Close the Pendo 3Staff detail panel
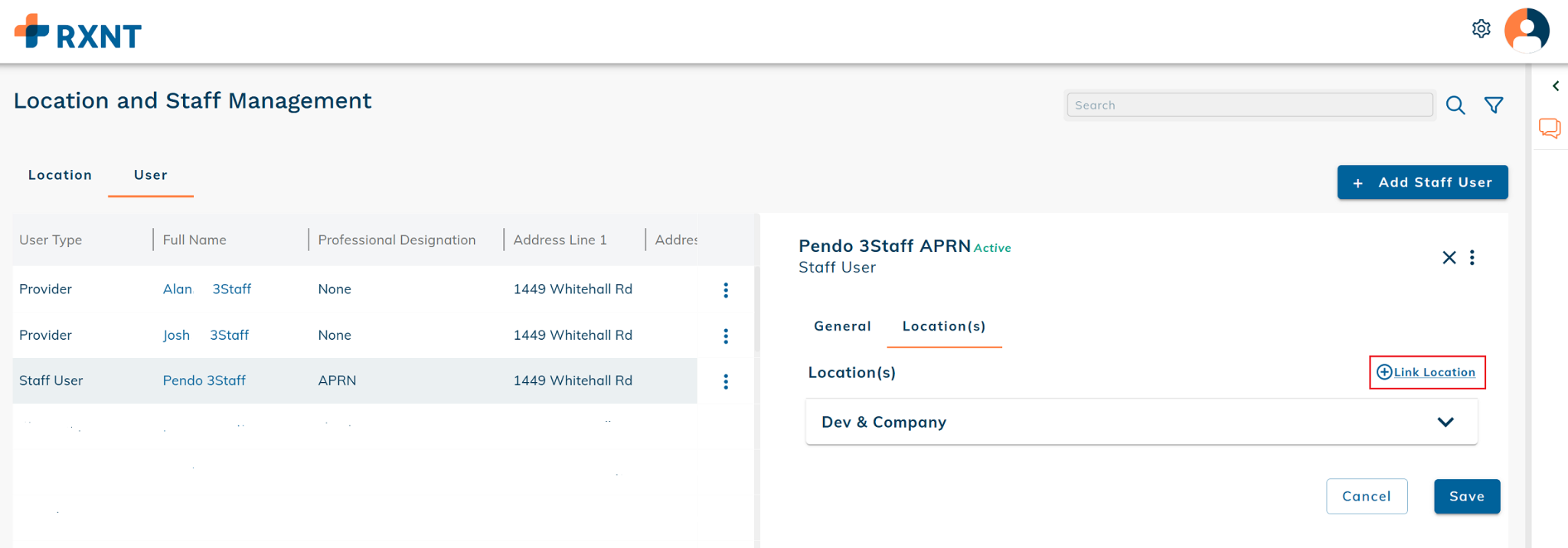1568x548 pixels. pyautogui.click(x=1449, y=258)
